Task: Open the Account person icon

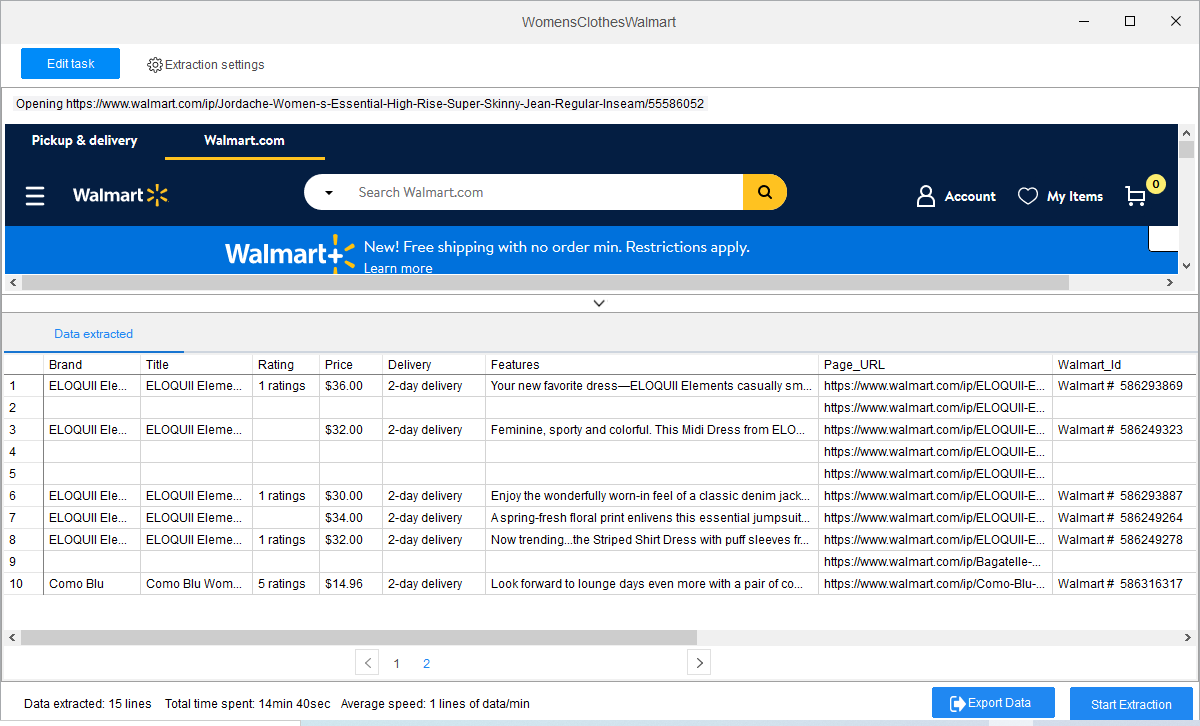Action: 926,196
